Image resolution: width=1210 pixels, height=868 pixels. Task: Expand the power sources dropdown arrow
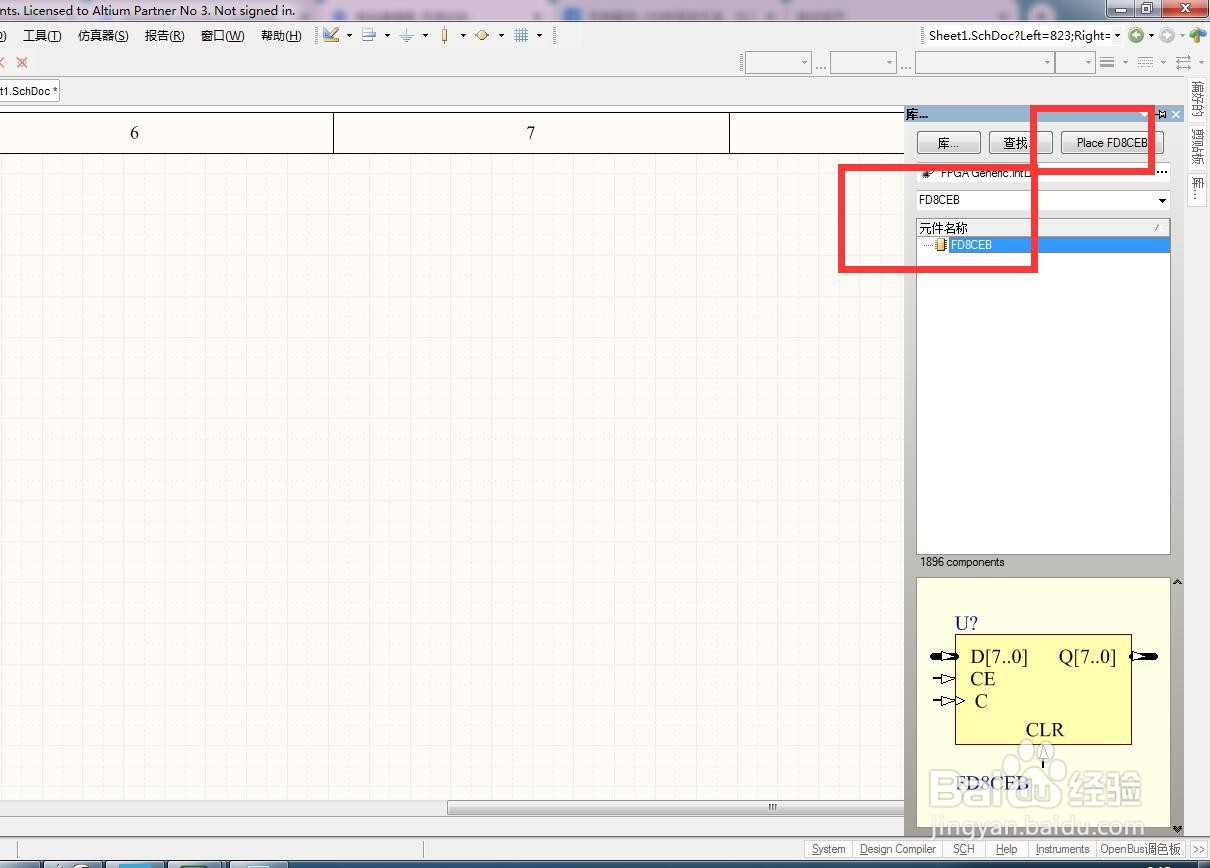click(425, 36)
